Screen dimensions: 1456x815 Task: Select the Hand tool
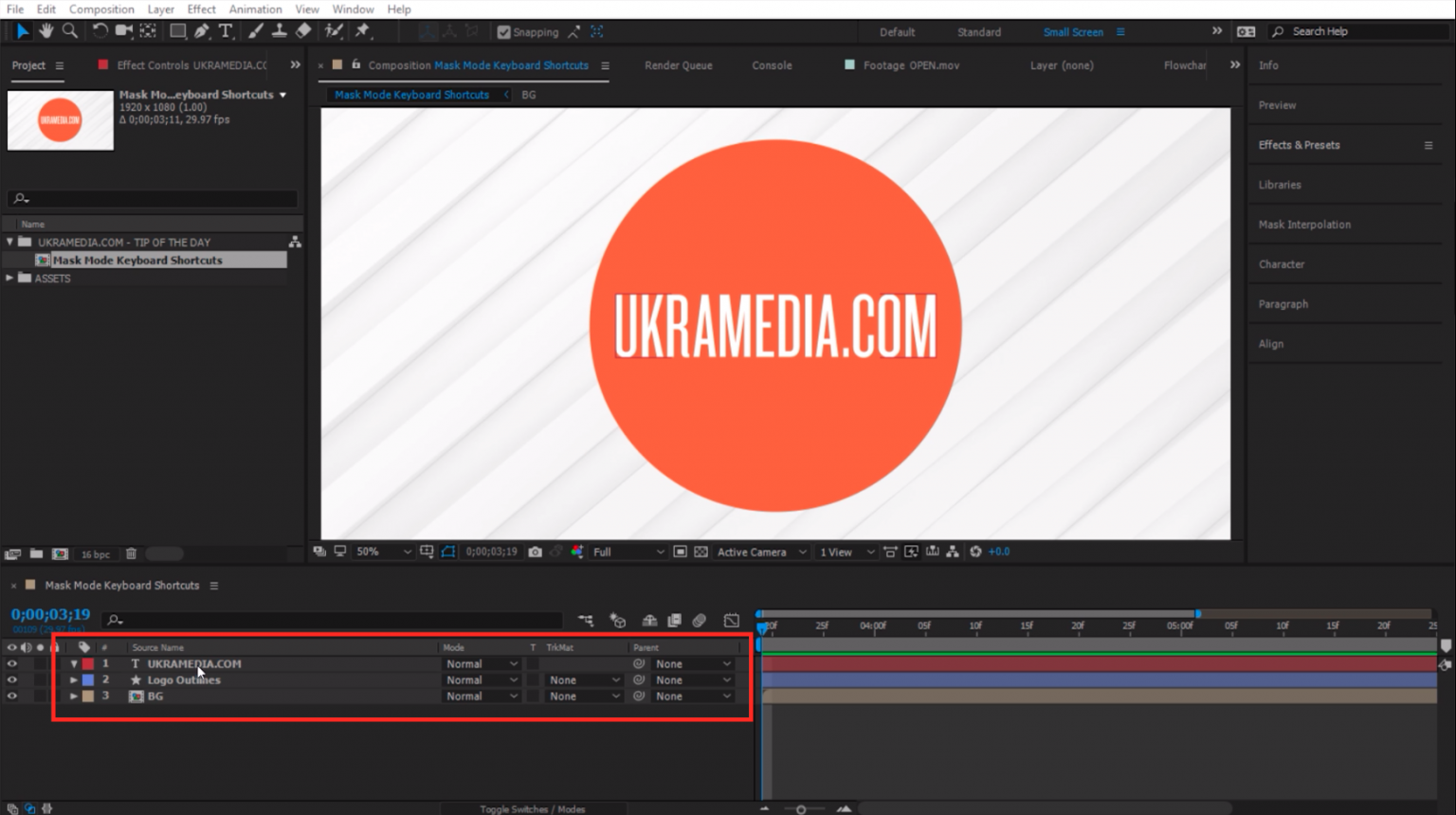pyautogui.click(x=45, y=31)
